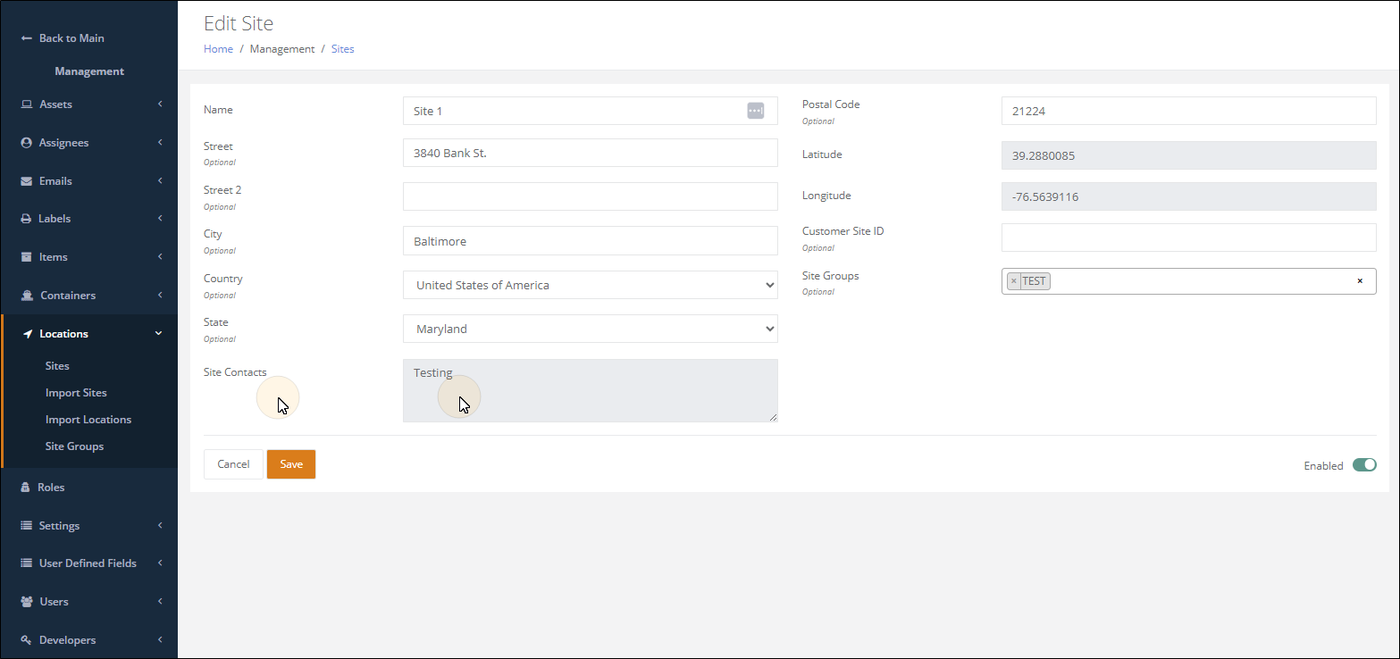1400x659 pixels.
Task: Click the Emails envelope icon
Action: 27,181
